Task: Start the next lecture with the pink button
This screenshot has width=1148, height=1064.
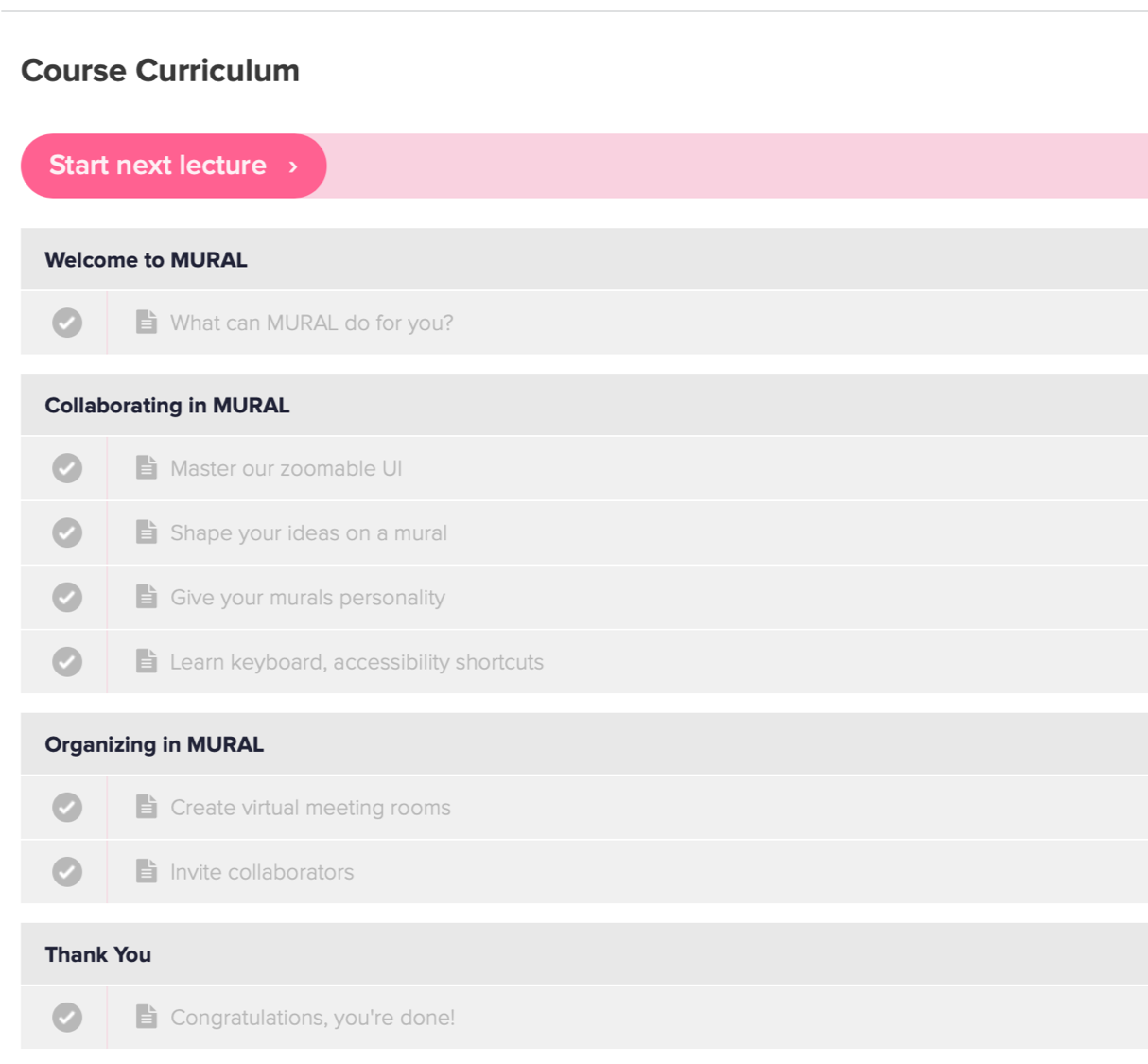Action: click(174, 166)
